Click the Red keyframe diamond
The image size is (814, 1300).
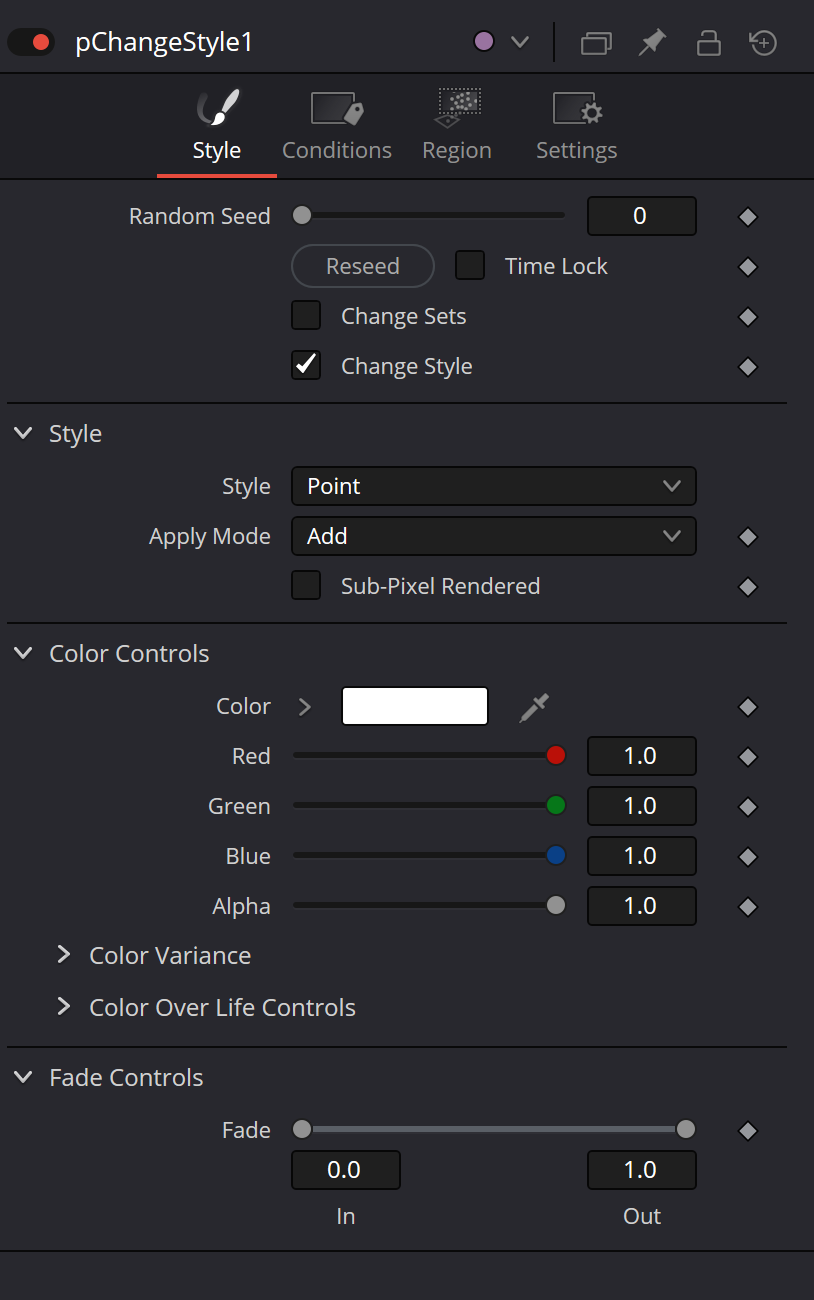(747, 757)
